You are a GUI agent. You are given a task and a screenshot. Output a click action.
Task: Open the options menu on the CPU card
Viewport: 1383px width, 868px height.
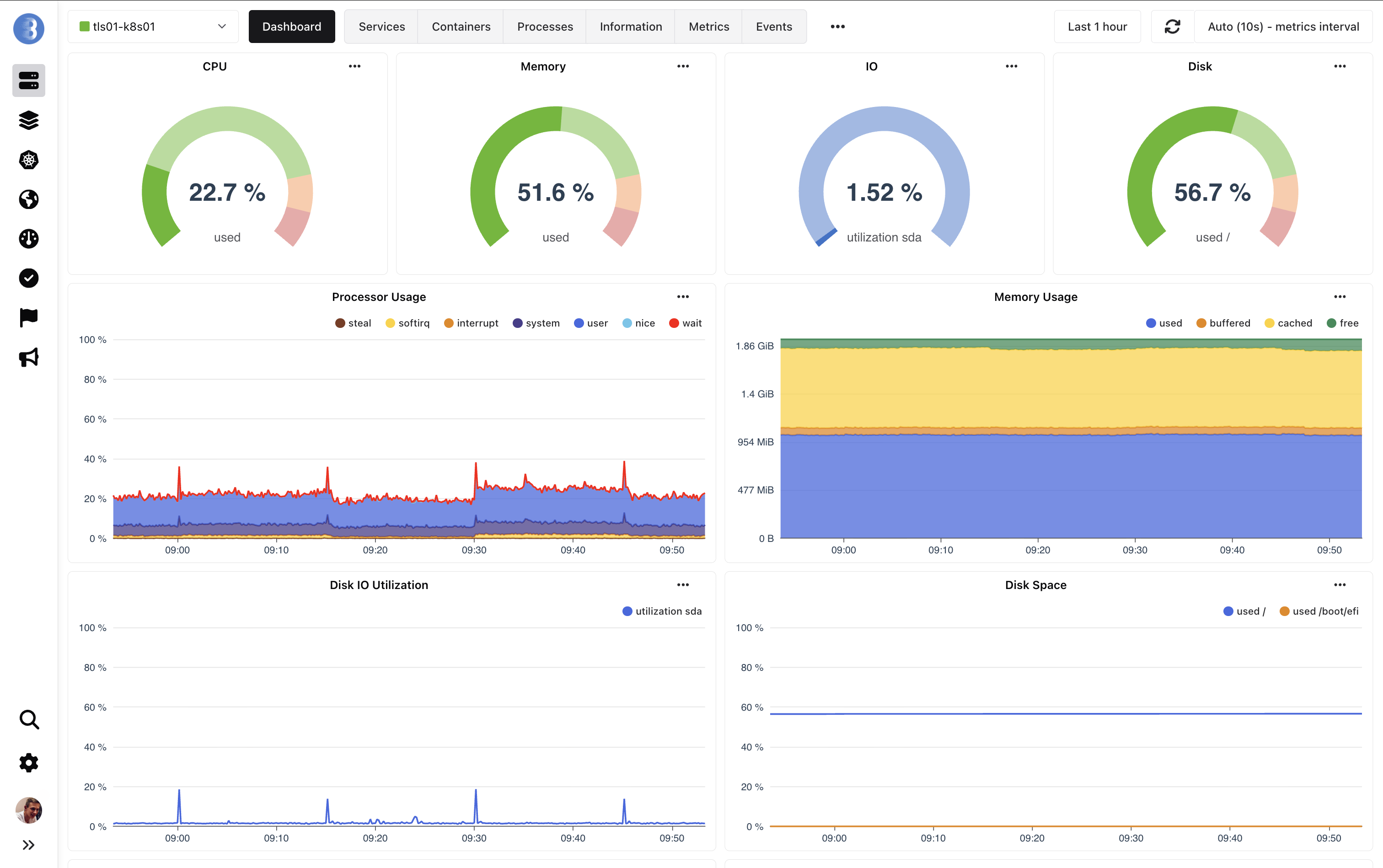[354, 66]
